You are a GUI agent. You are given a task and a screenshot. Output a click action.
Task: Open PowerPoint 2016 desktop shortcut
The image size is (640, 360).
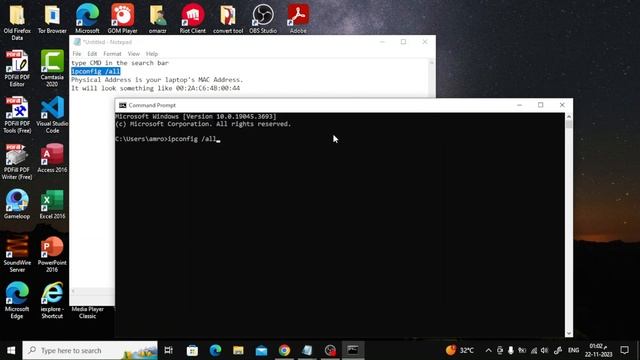(52, 254)
